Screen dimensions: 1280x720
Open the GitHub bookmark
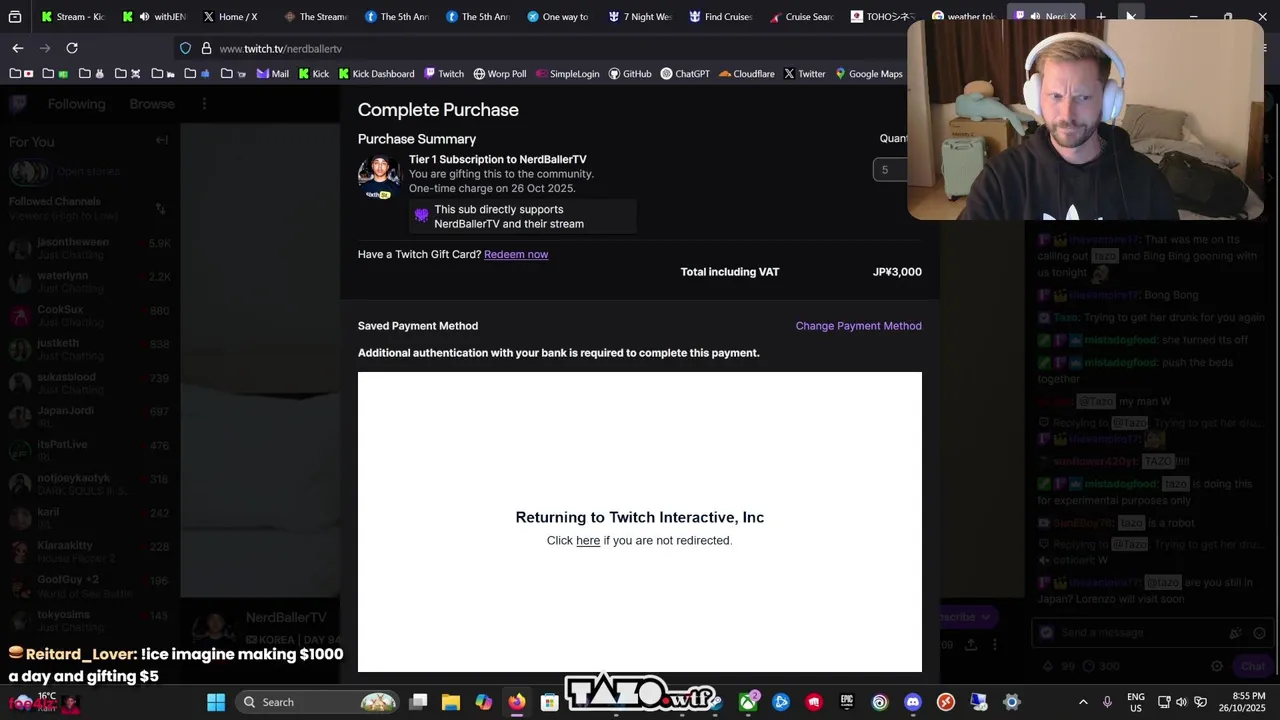629,73
